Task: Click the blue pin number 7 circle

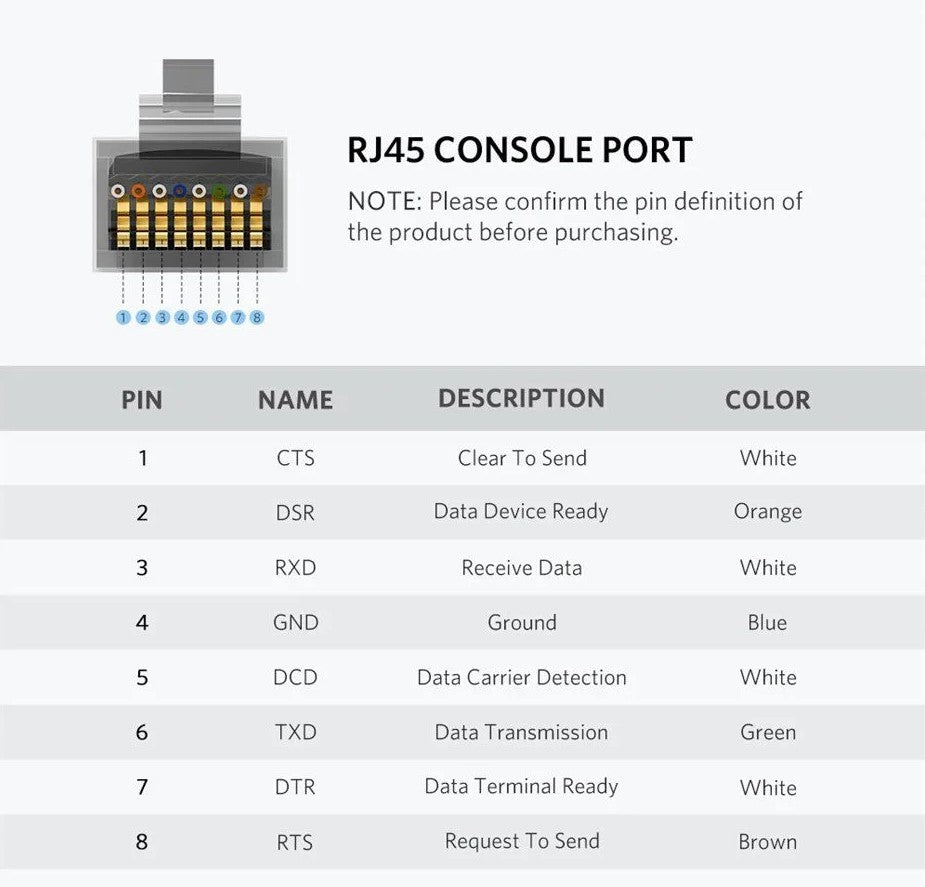Action: coord(238,317)
